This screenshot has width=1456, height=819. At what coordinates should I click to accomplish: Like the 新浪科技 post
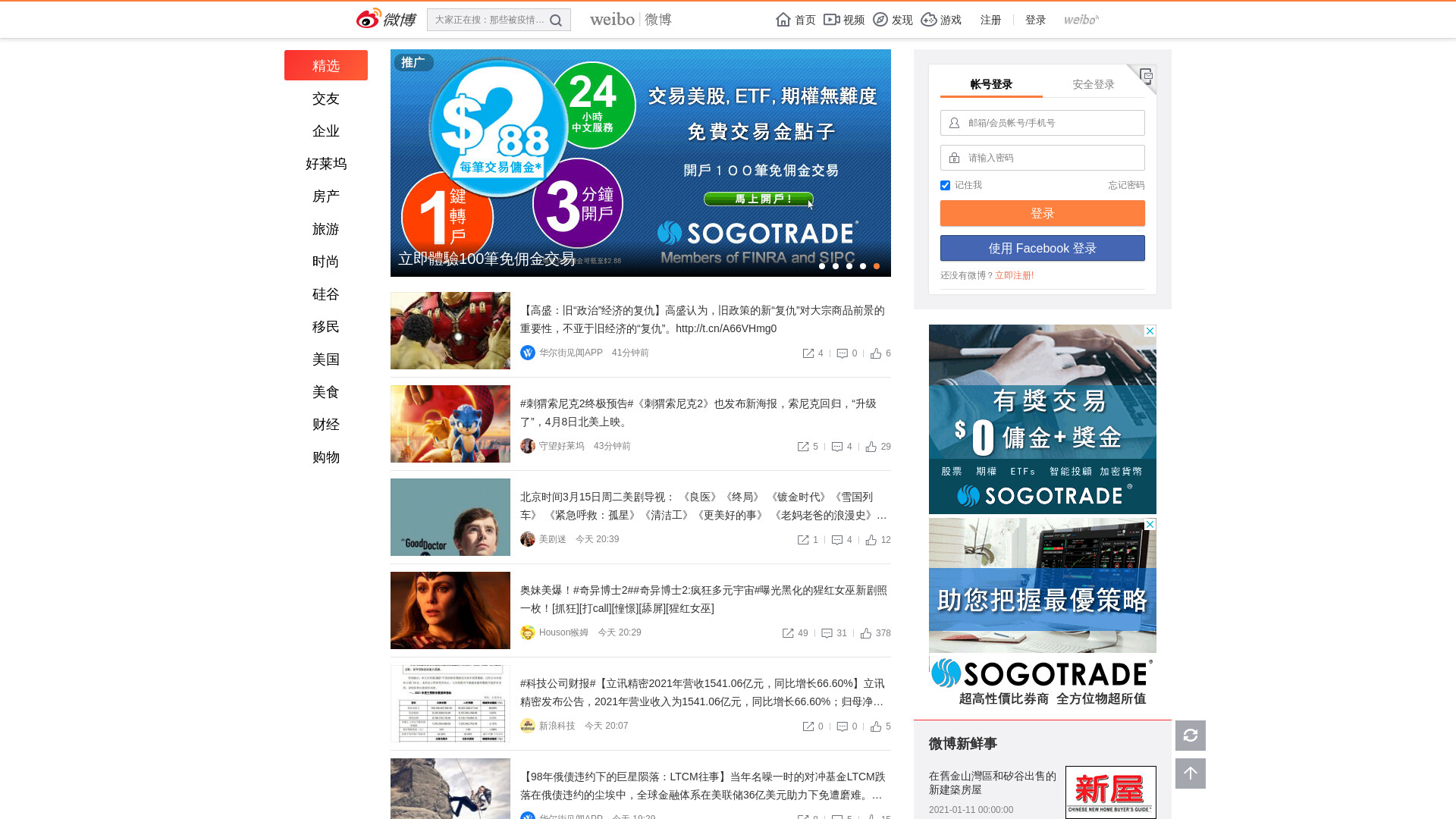click(876, 726)
